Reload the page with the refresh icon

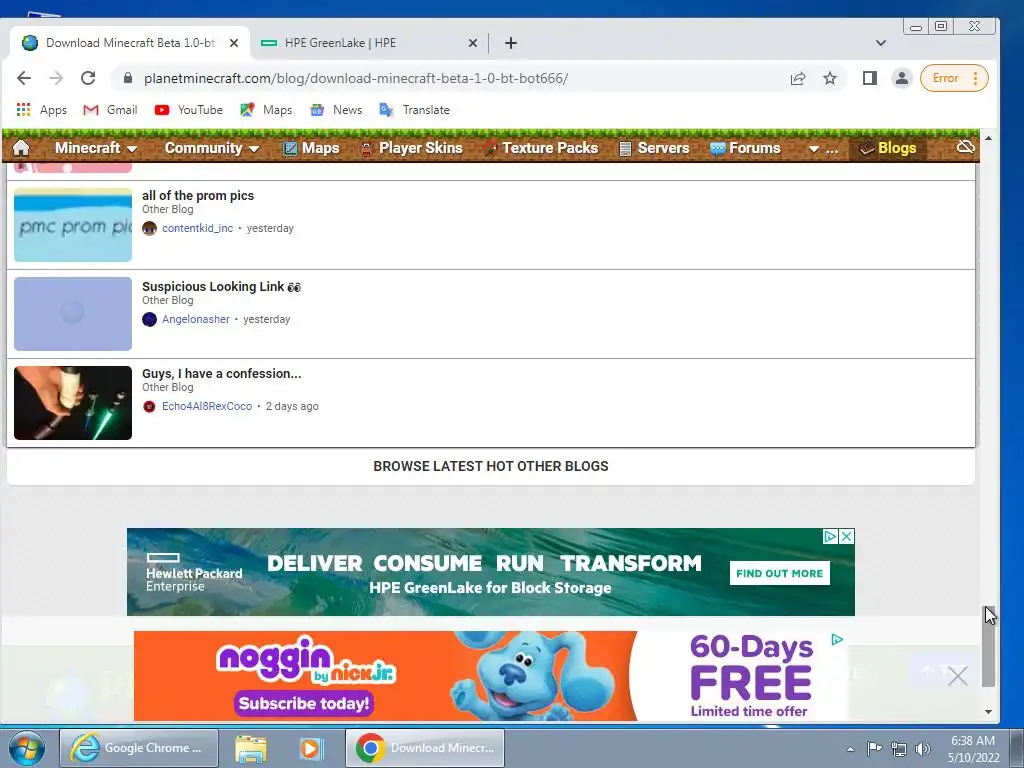coord(88,78)
